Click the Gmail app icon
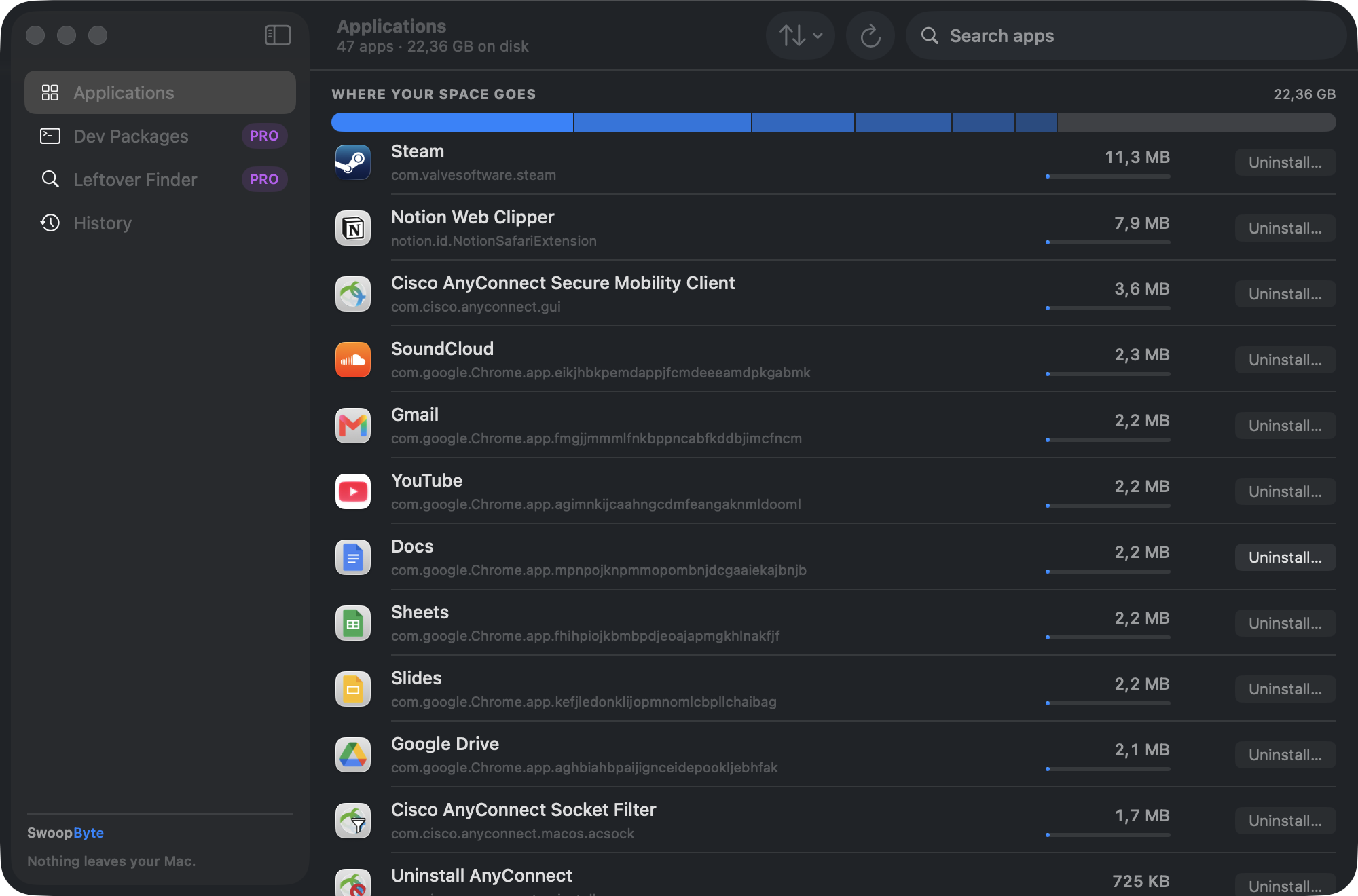Viewport: 1358px width, 896px height. pyautogui.click(x=353, y=426)
